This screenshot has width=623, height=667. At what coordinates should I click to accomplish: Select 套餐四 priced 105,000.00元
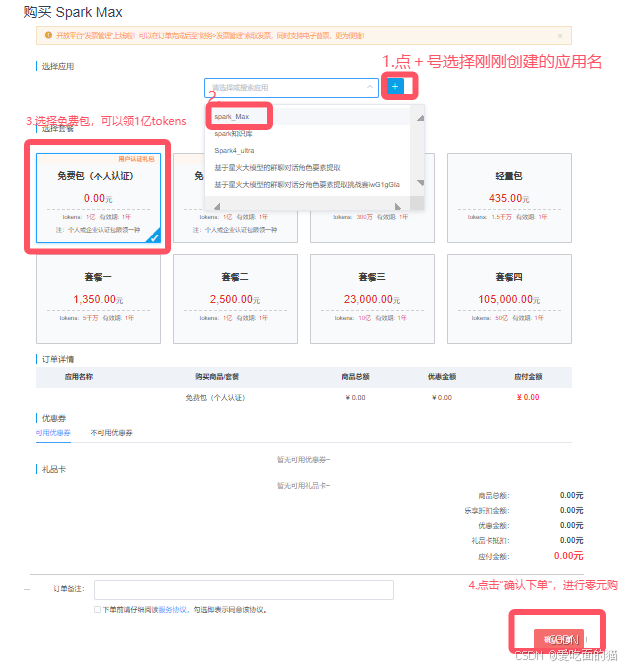click(x=509, y=299)
